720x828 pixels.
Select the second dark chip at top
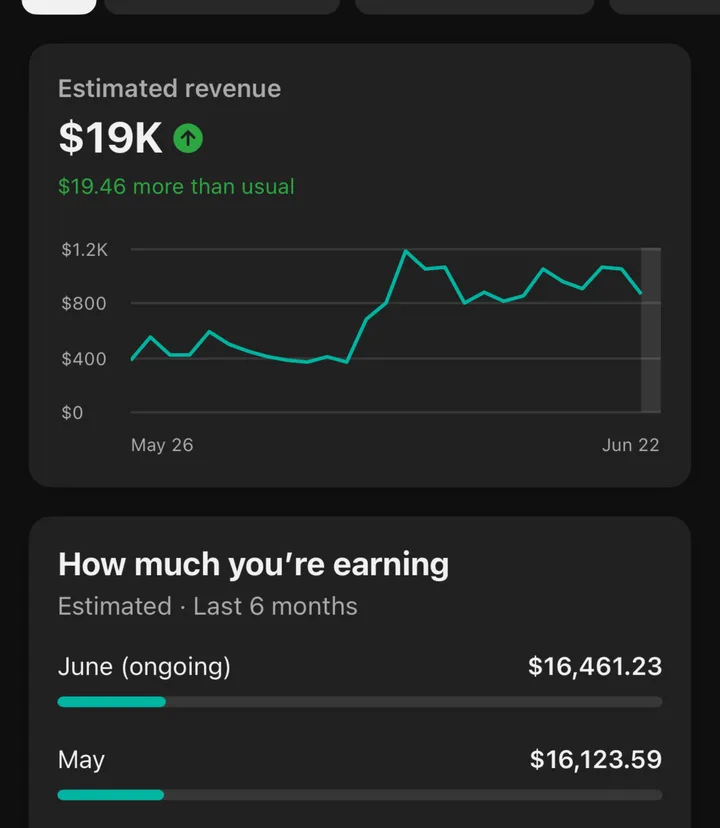coord(222,6)
